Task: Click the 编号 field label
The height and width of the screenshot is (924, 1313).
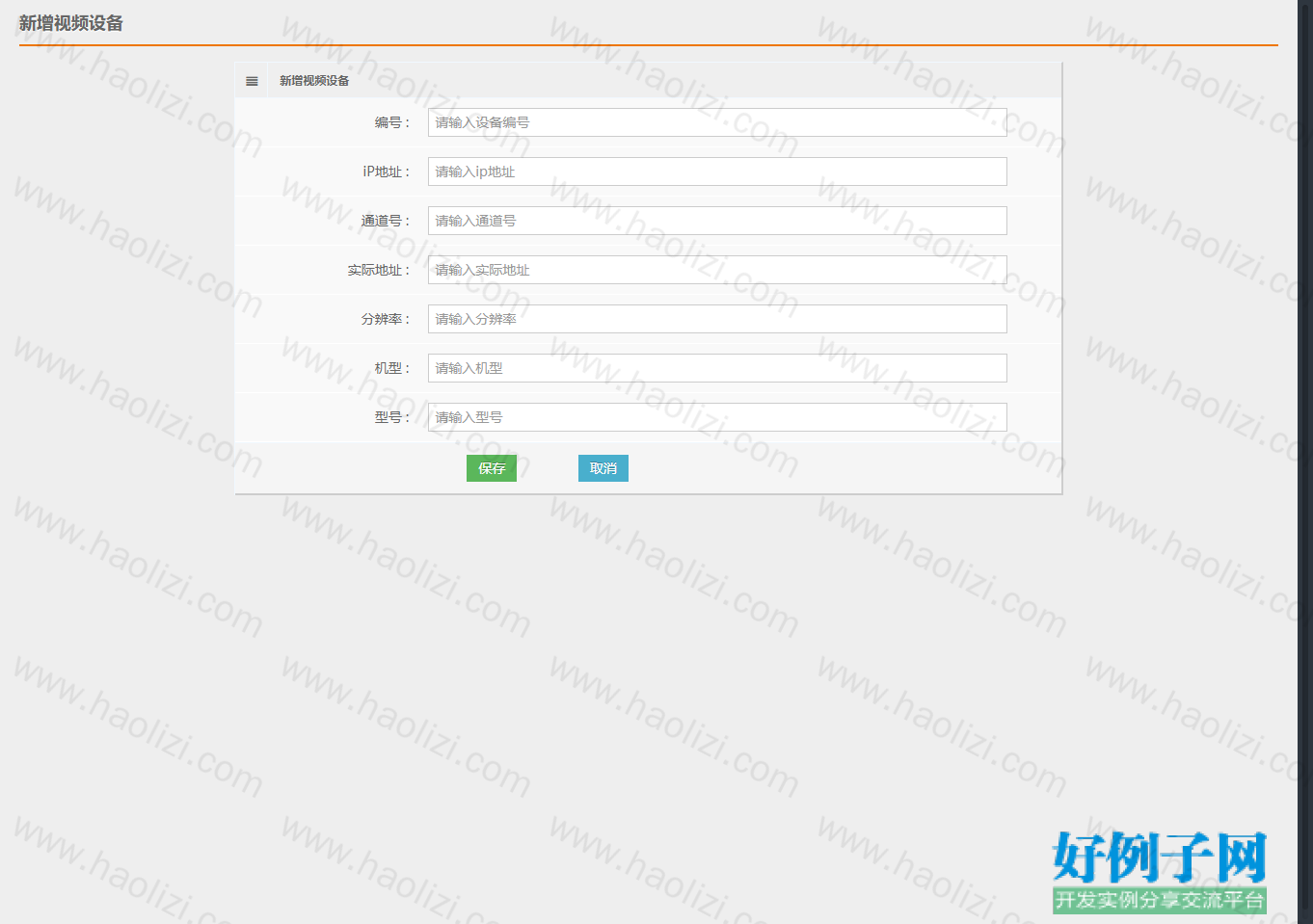Action: pos(392,122)
